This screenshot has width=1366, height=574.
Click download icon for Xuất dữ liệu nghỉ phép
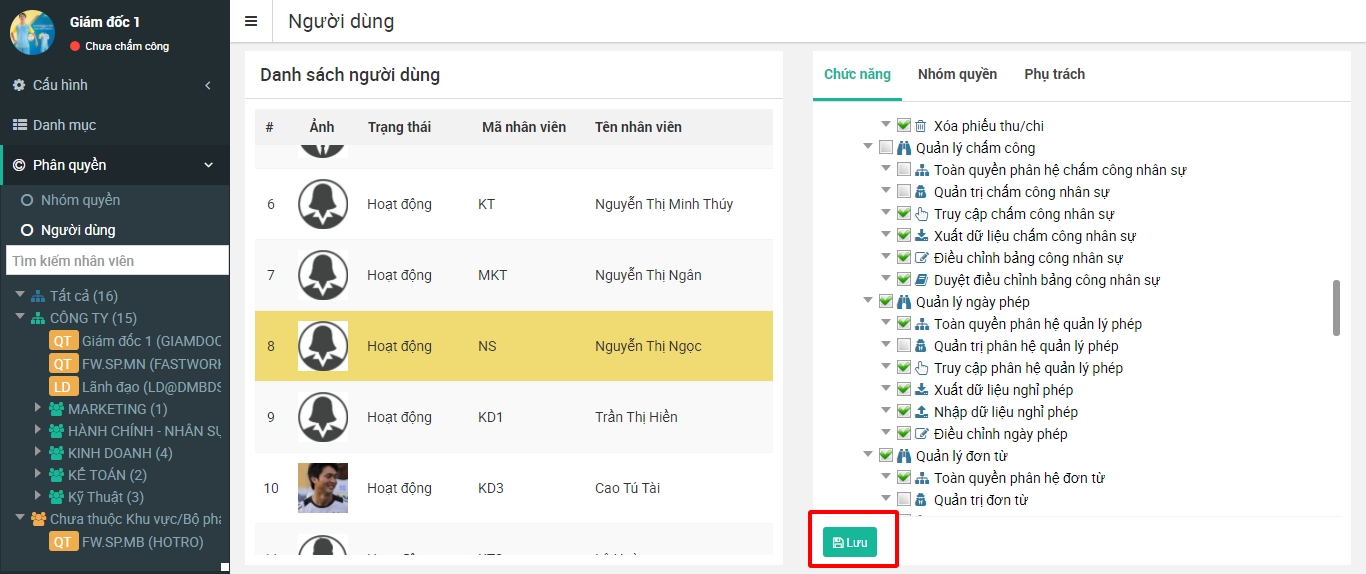[x=921, y=390]
